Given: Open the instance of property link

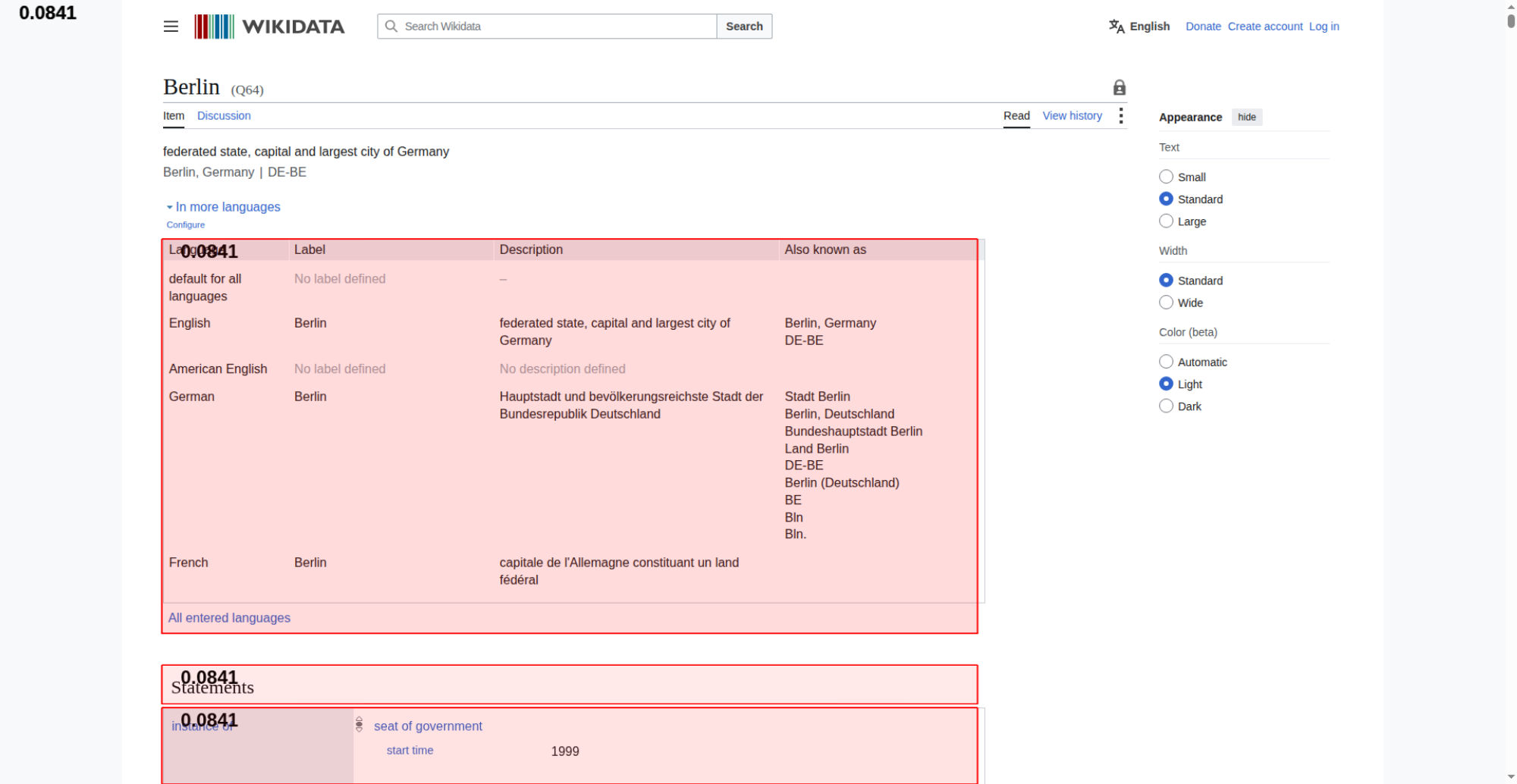Looking at the screenshot, I should coord(203,726).
